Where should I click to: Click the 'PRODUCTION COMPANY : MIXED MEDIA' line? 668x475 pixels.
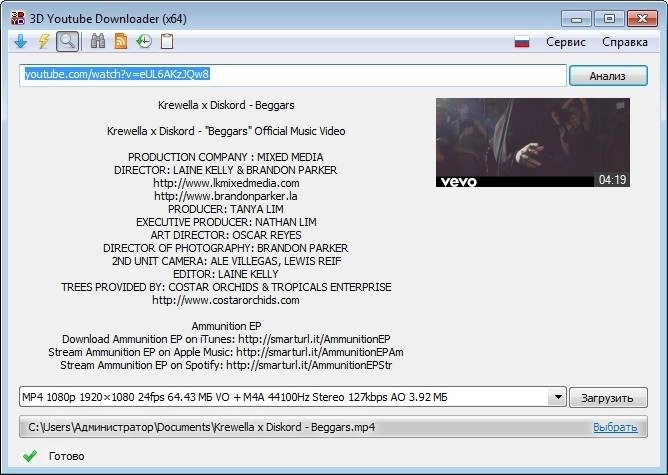coord(226,157)
